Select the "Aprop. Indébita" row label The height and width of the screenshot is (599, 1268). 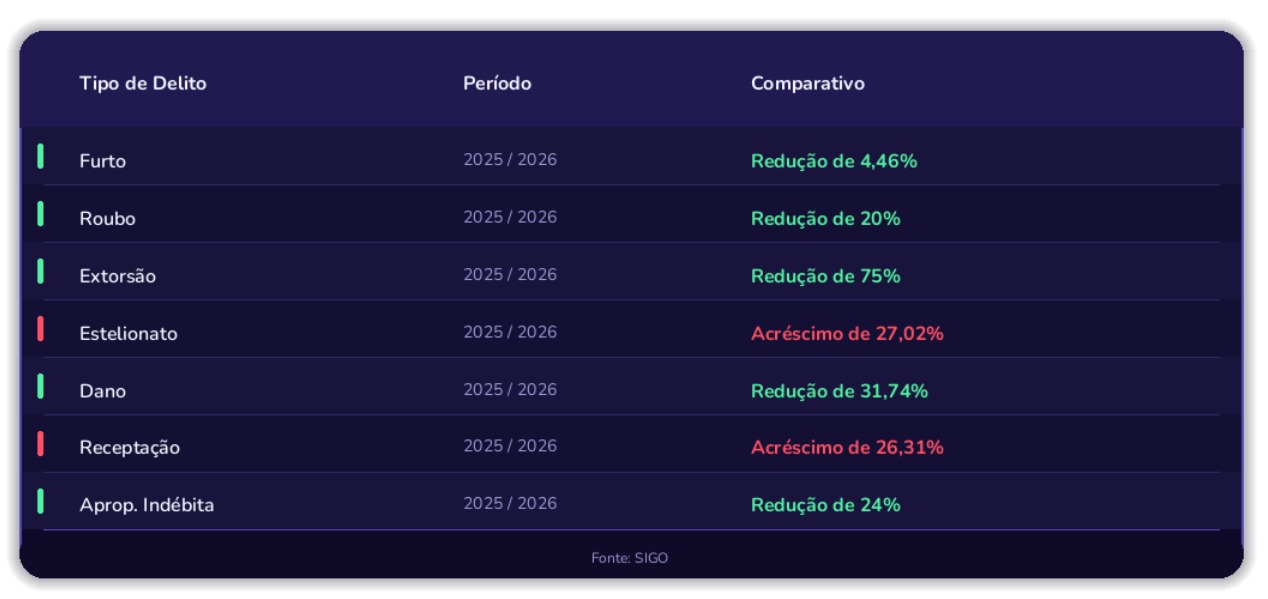pyautogui.click(x=147, y=505)
